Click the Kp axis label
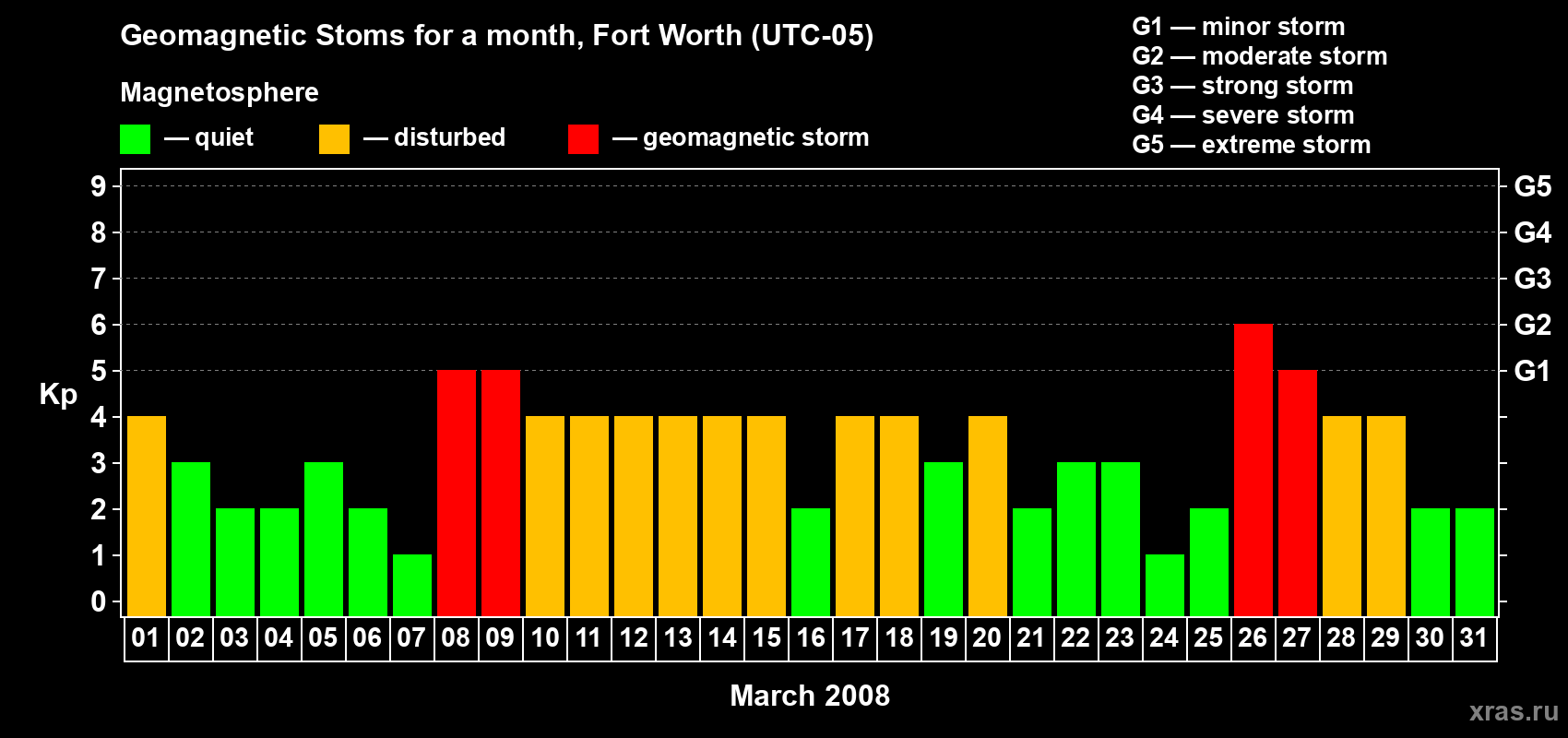The width and height of the screenshot is (1568, 738). pyautogui.click(x=58, y=395)
